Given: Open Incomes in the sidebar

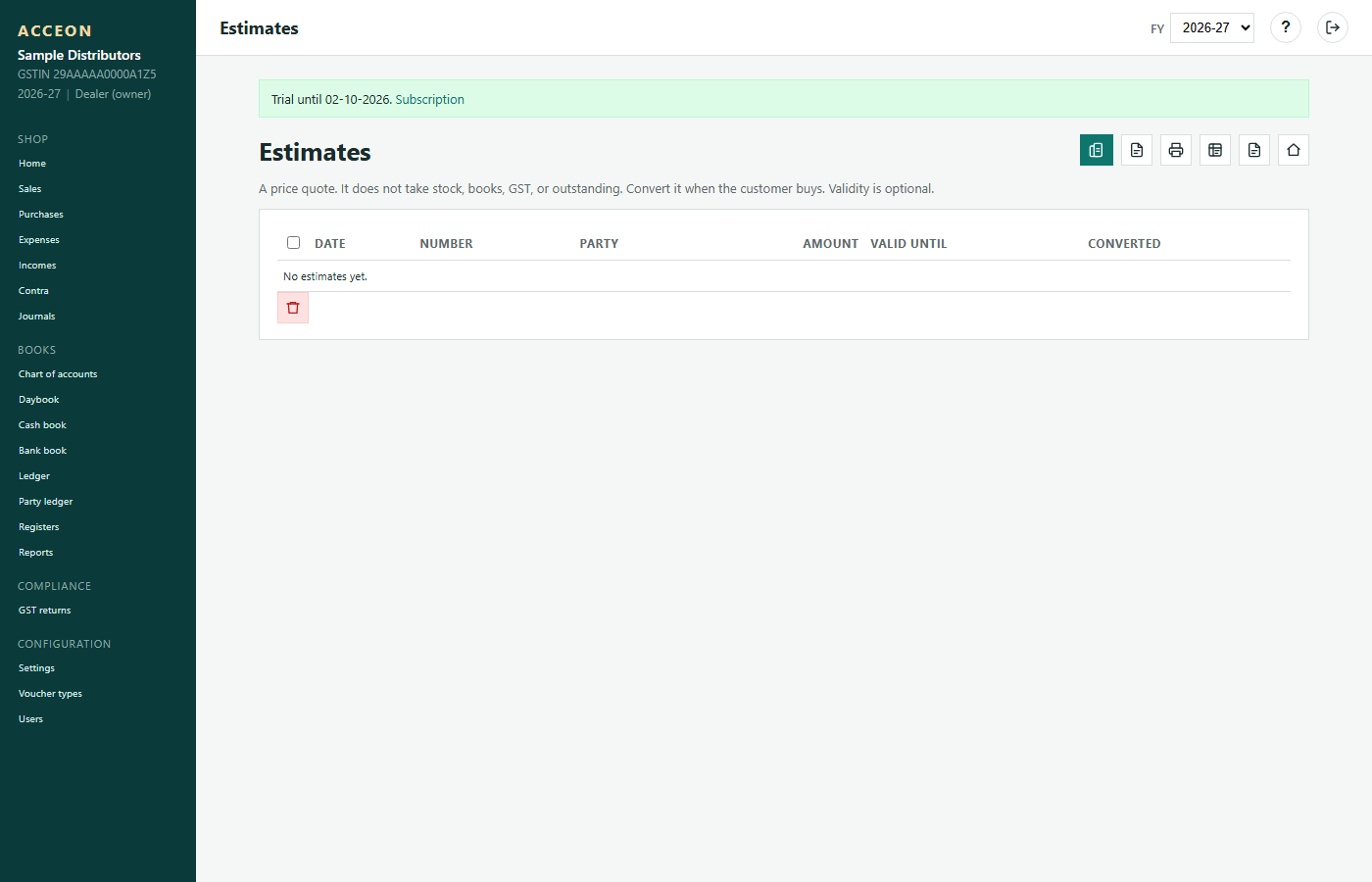Looking at the screenshot, I should (x=37, y=266).
